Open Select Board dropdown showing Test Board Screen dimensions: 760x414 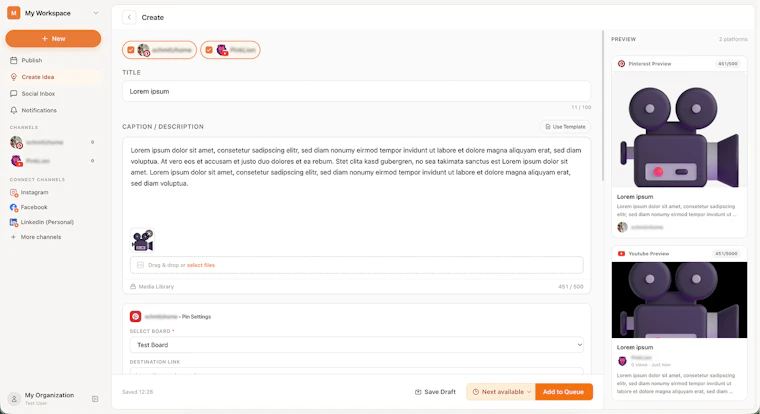(356, 345)
